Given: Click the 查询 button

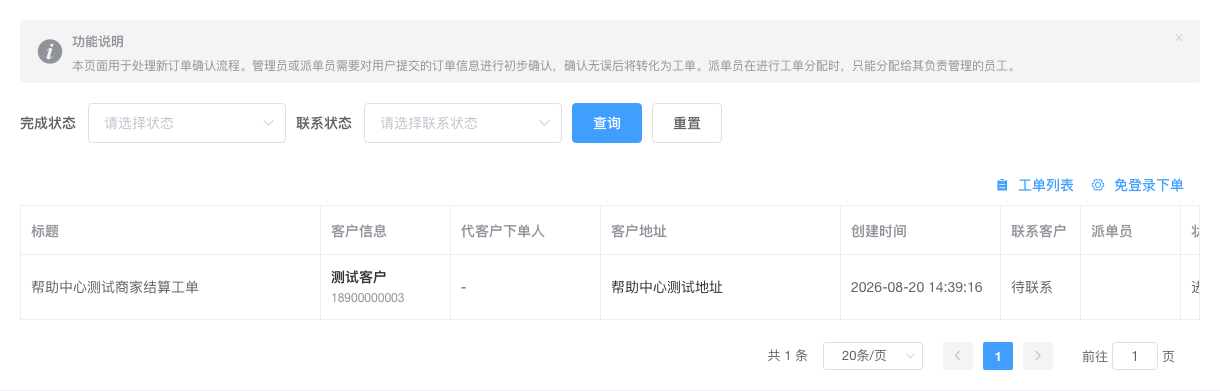Looking at the screenshot, I should (x=607, y=123).
